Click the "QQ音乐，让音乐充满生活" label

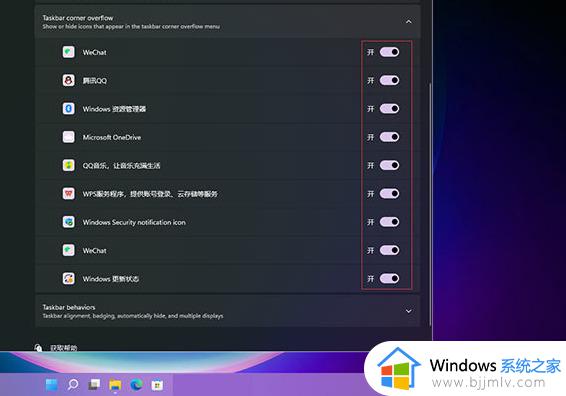click(x=121, y=165)
